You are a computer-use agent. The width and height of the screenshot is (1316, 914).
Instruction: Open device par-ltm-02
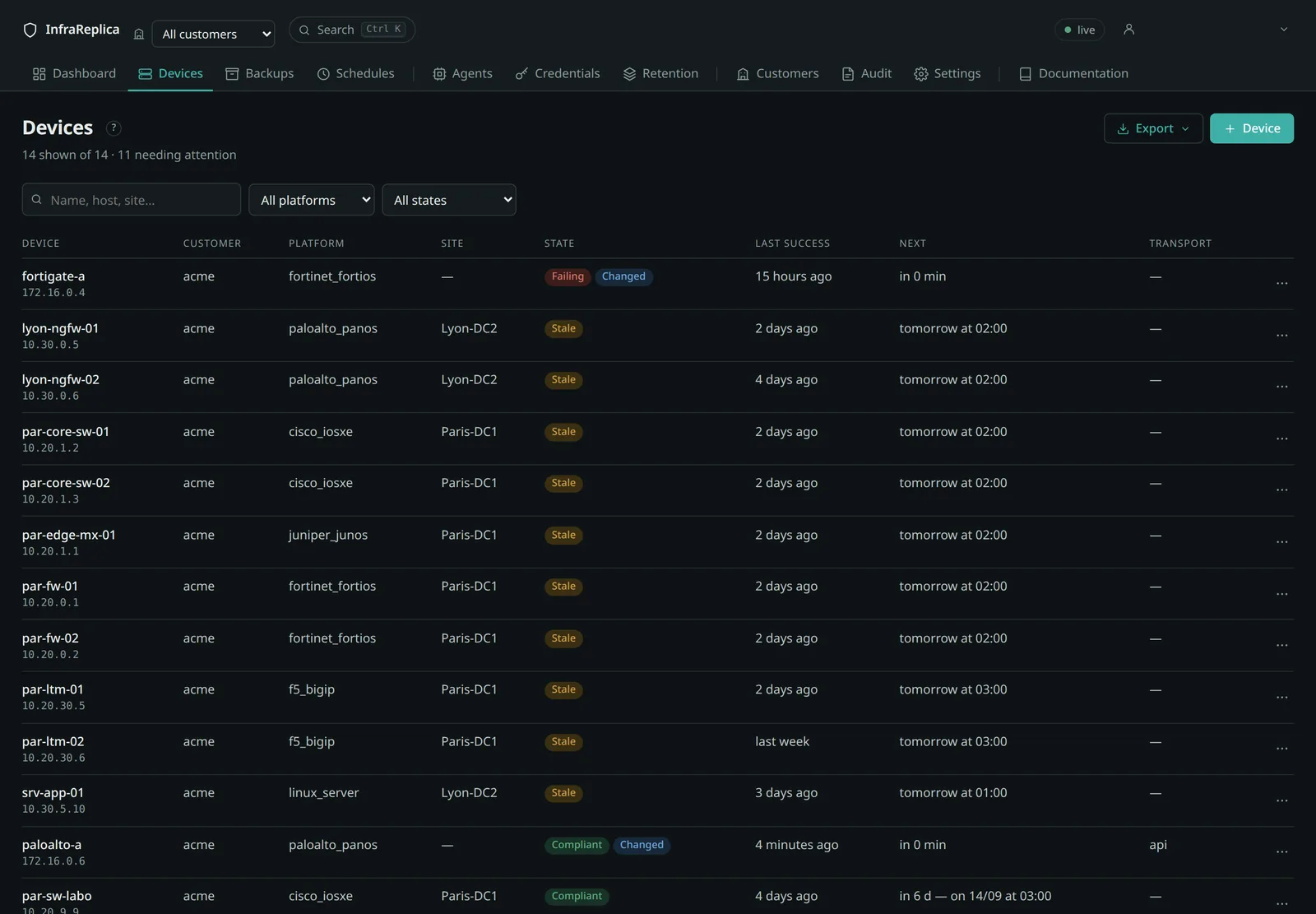[x=53, y=741]
